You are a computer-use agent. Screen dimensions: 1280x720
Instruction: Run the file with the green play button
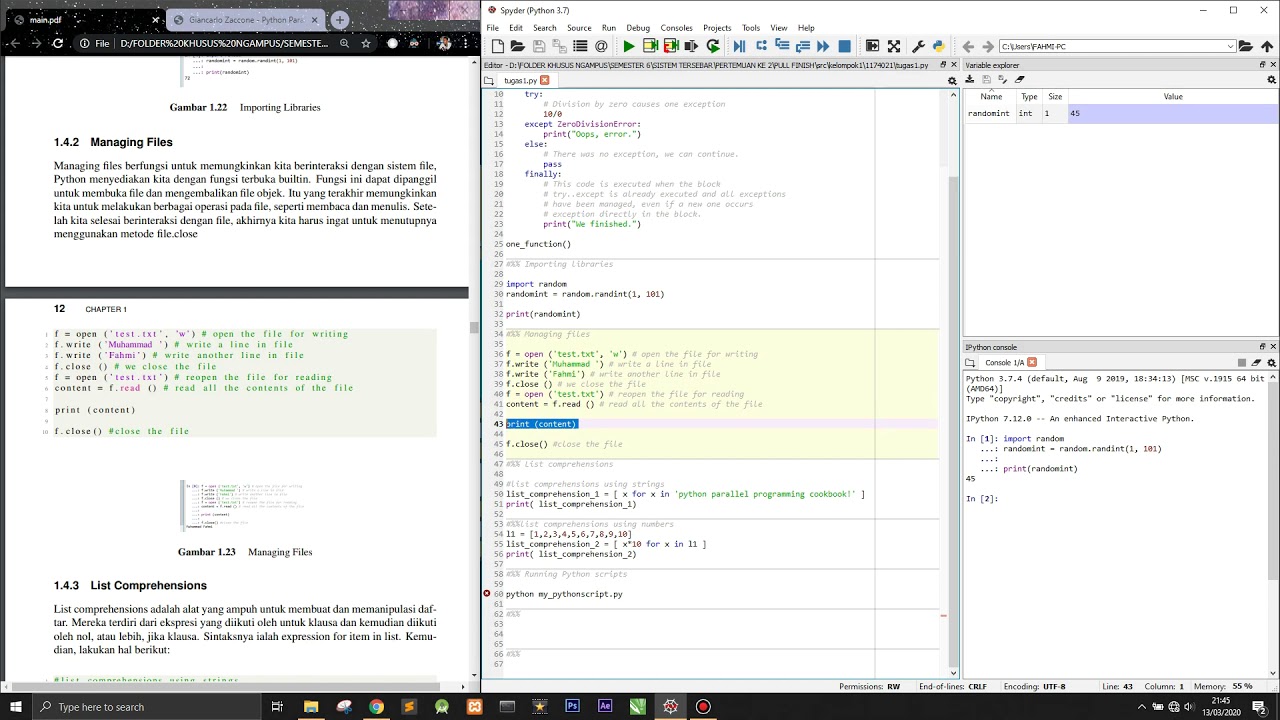(628, 46)
